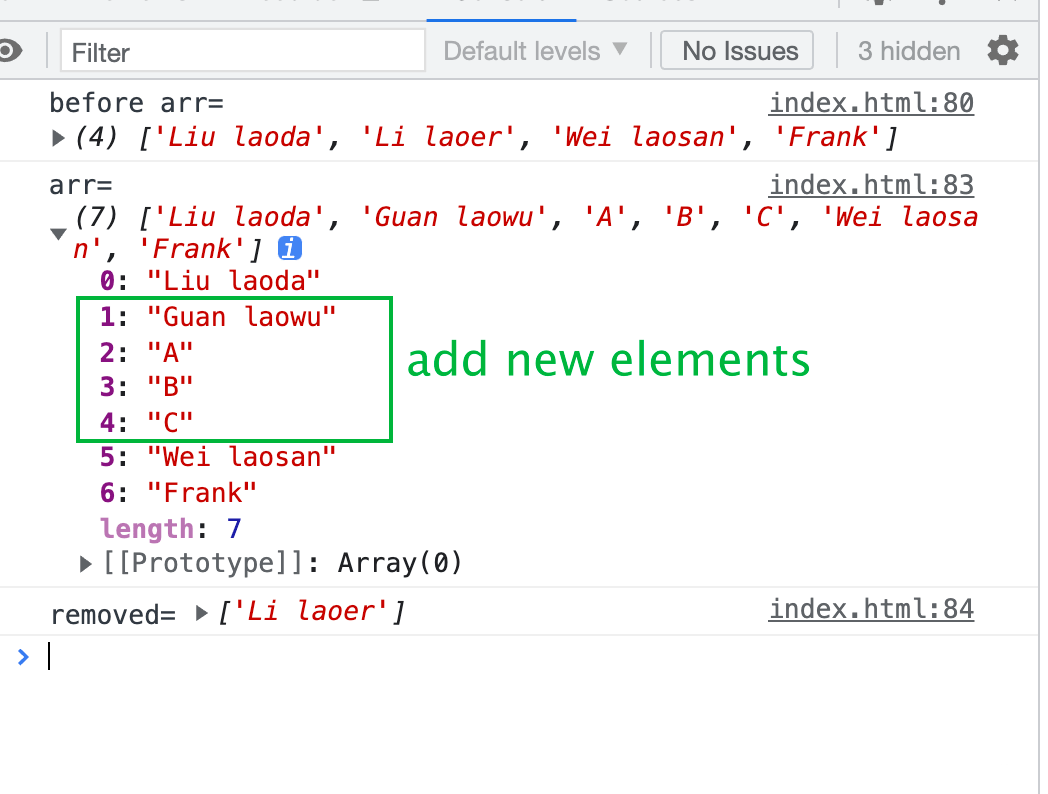The height and width of the screenshot is (794, 1048).
Task: Open the Default levels dropdown
Action: click(535, 51)
